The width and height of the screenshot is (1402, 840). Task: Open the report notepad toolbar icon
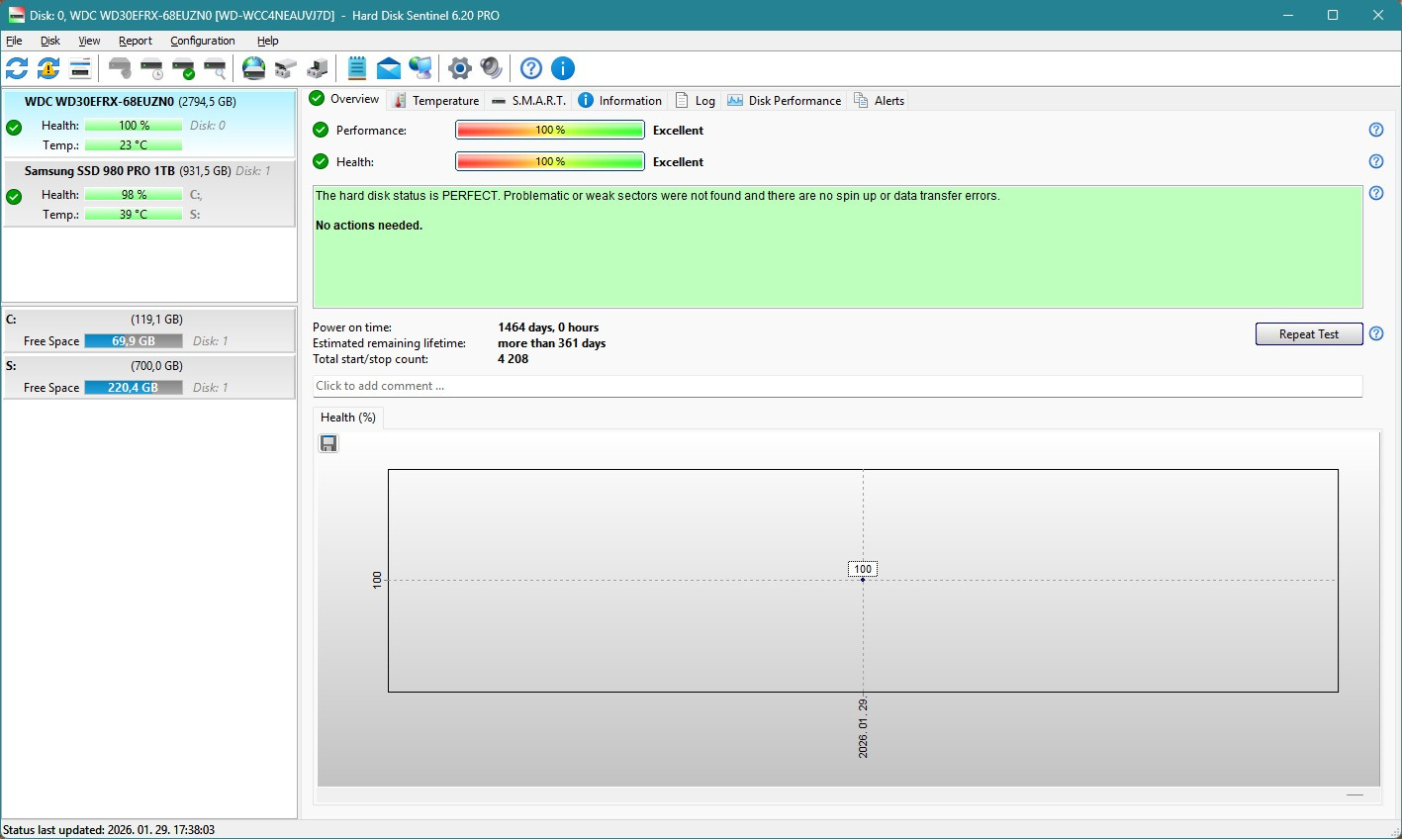coord(357,68)
